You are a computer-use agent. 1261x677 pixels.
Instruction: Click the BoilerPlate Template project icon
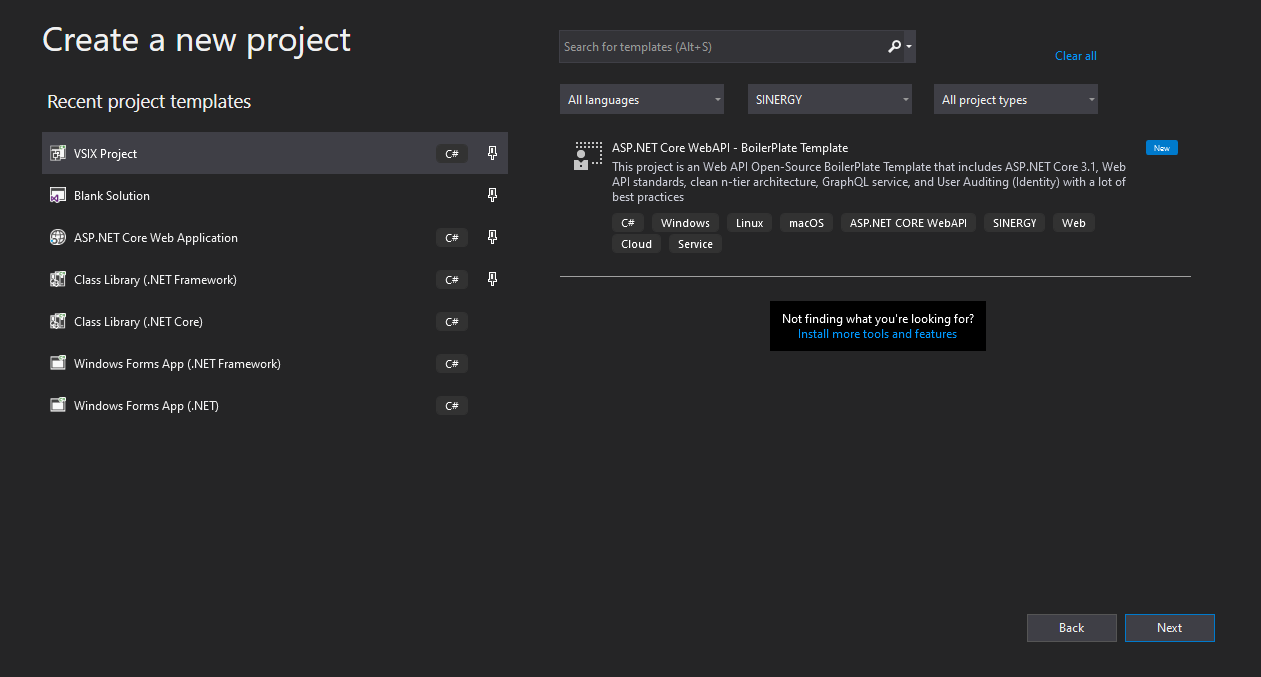pos(588,156)
